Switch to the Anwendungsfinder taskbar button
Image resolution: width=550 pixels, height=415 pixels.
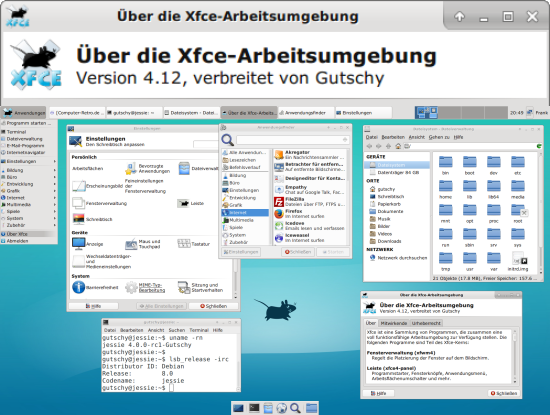point(306,113)
